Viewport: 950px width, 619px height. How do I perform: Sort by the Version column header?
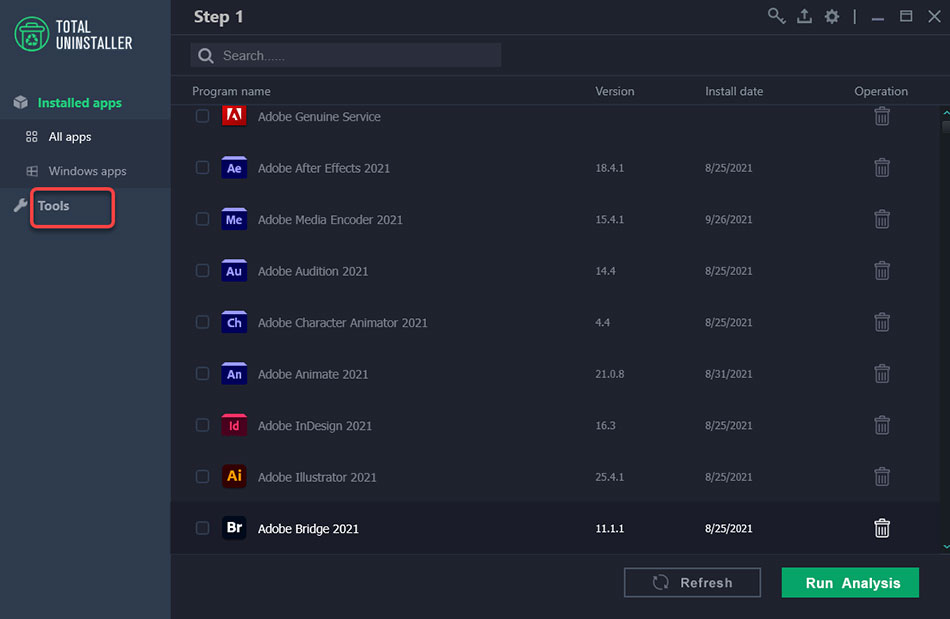coord(614,91)
